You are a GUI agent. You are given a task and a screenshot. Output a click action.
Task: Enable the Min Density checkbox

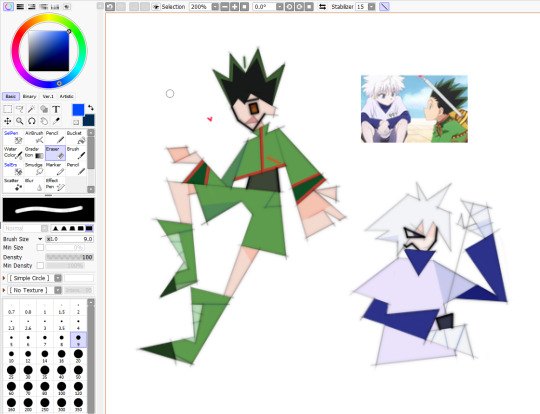tap(40, 266)
